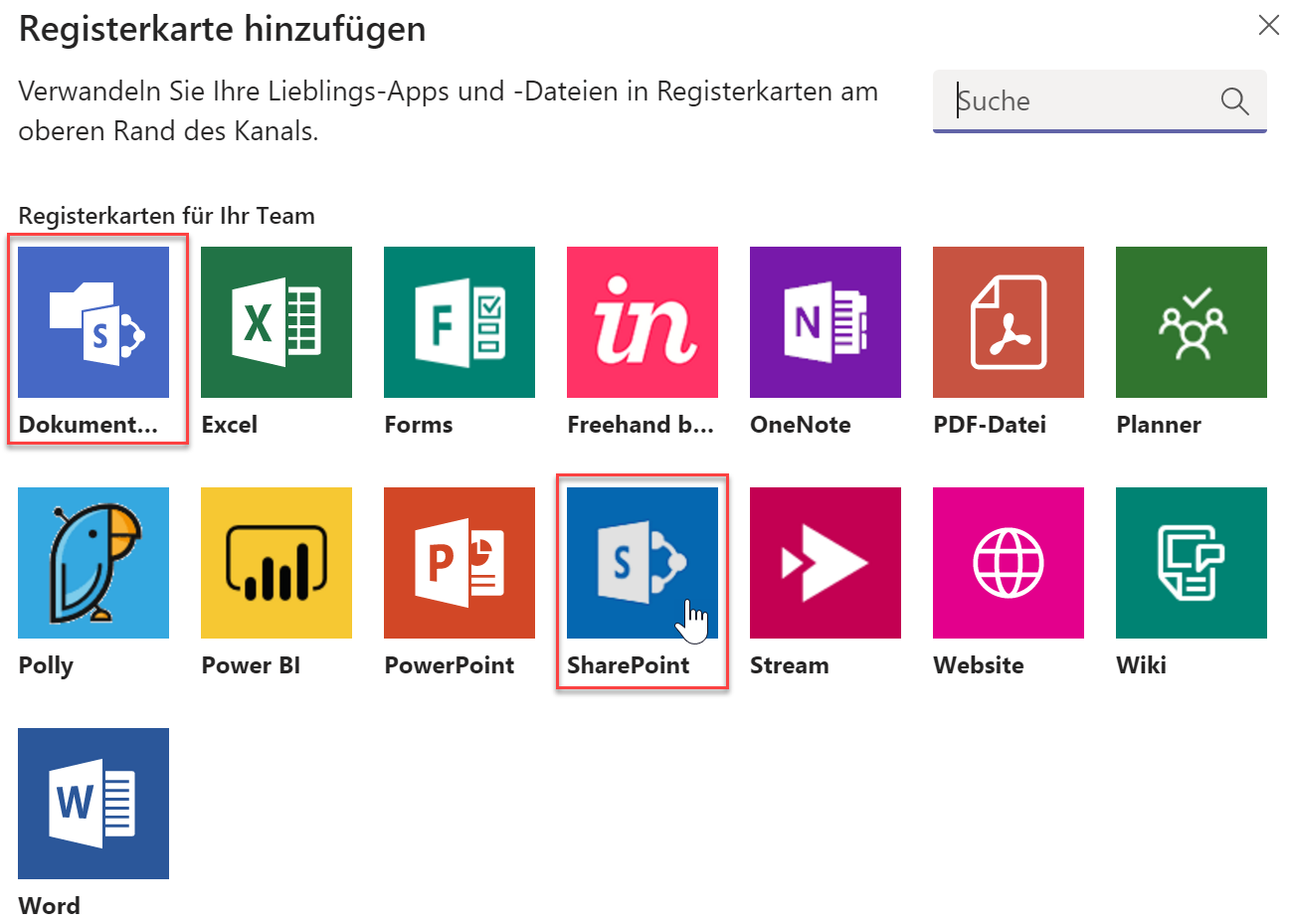Add the Stream video icon
The height and width of the screenshot is (924, 1289).
(826, 563)
